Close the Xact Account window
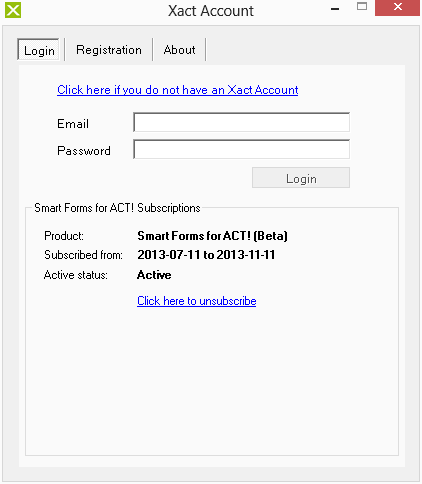The height and width of the screenshot is (484, 422). point(397,7)
